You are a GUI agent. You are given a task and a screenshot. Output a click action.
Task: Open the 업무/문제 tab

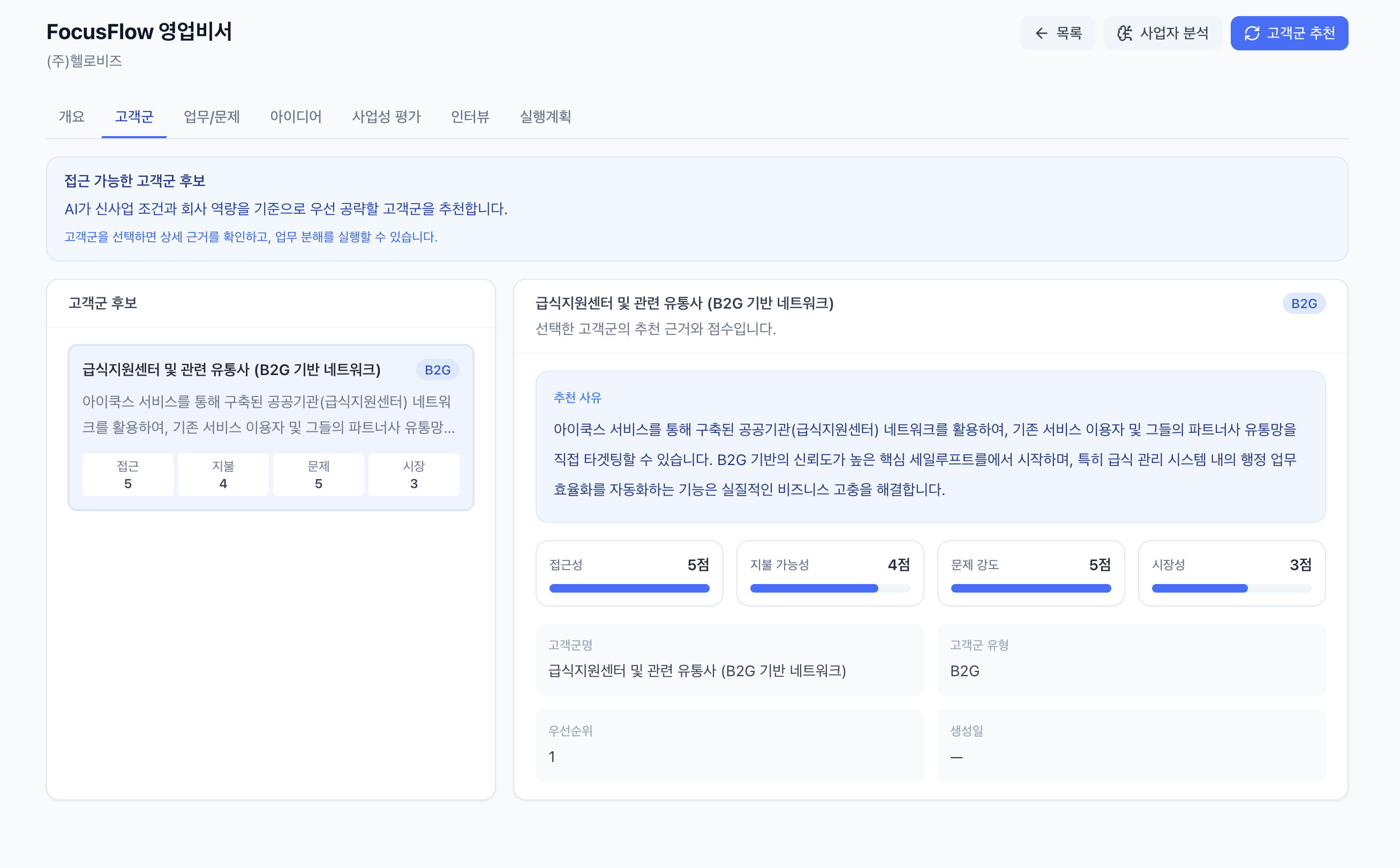[x=212, y=117]
